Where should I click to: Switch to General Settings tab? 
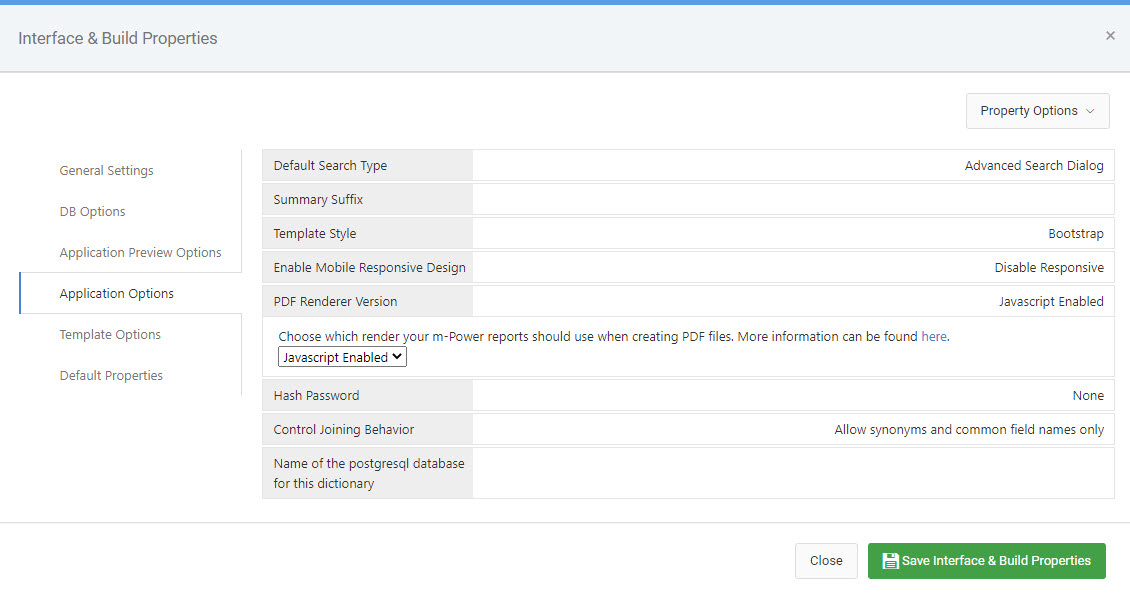coord(106,171)
